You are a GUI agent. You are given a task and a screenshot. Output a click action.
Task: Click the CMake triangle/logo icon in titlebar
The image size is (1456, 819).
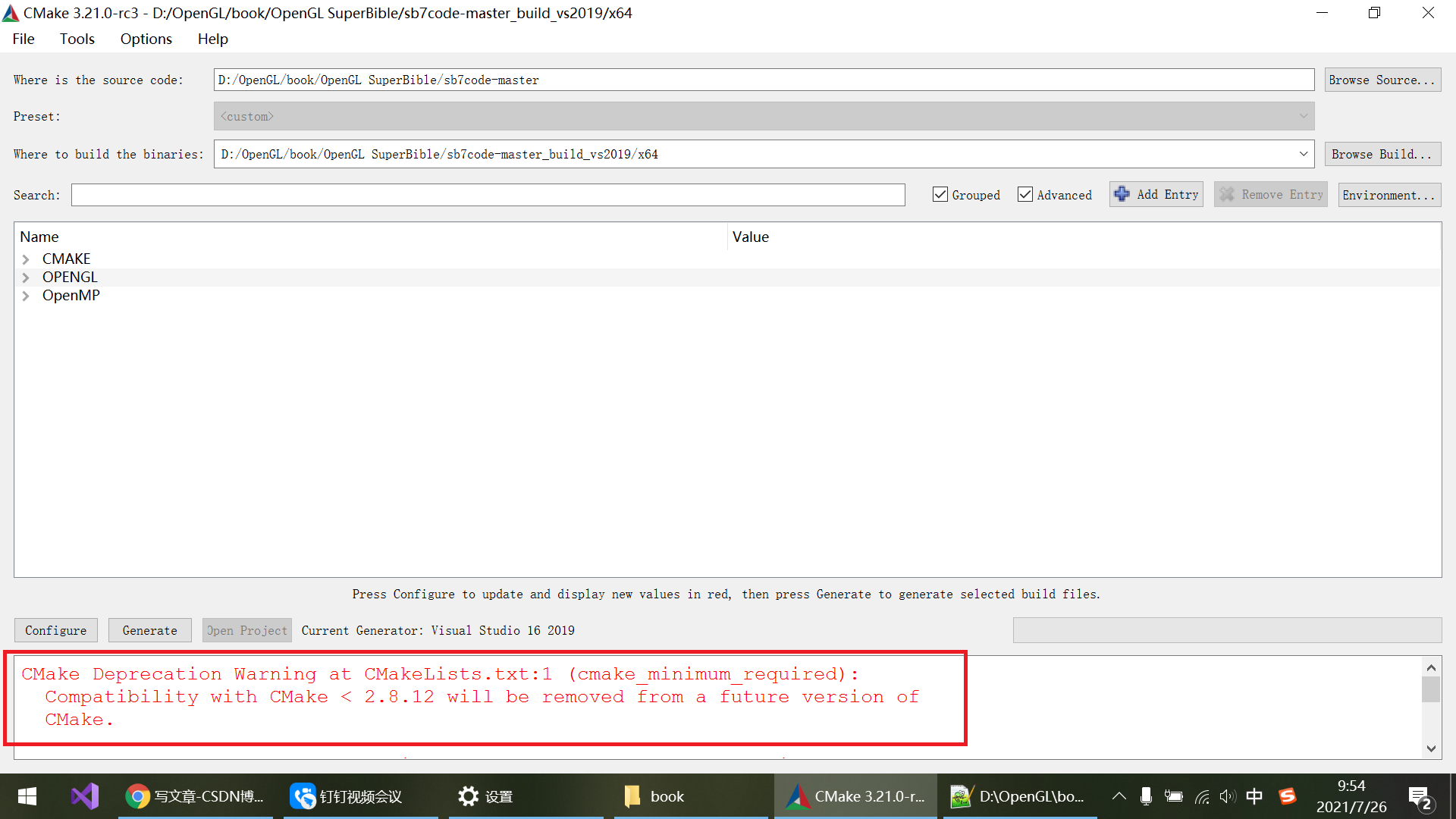tap(13, 13)
